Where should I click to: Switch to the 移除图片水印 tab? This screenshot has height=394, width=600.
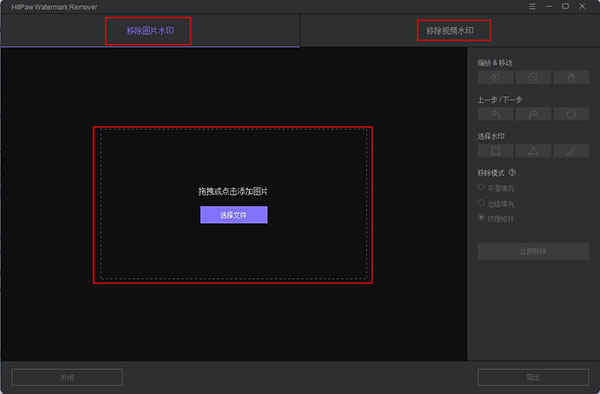(150, 31)
